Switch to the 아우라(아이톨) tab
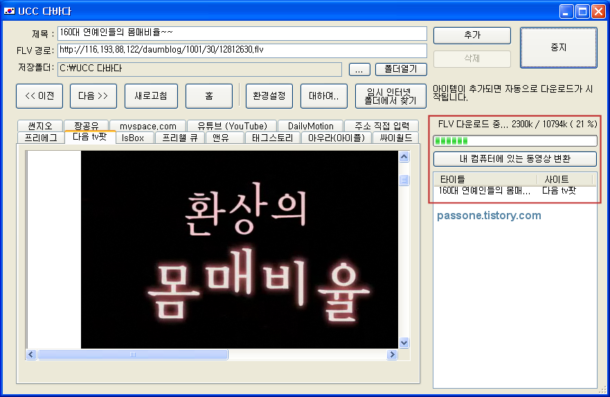This screenshot has width=610, height=397. [337, 137]
